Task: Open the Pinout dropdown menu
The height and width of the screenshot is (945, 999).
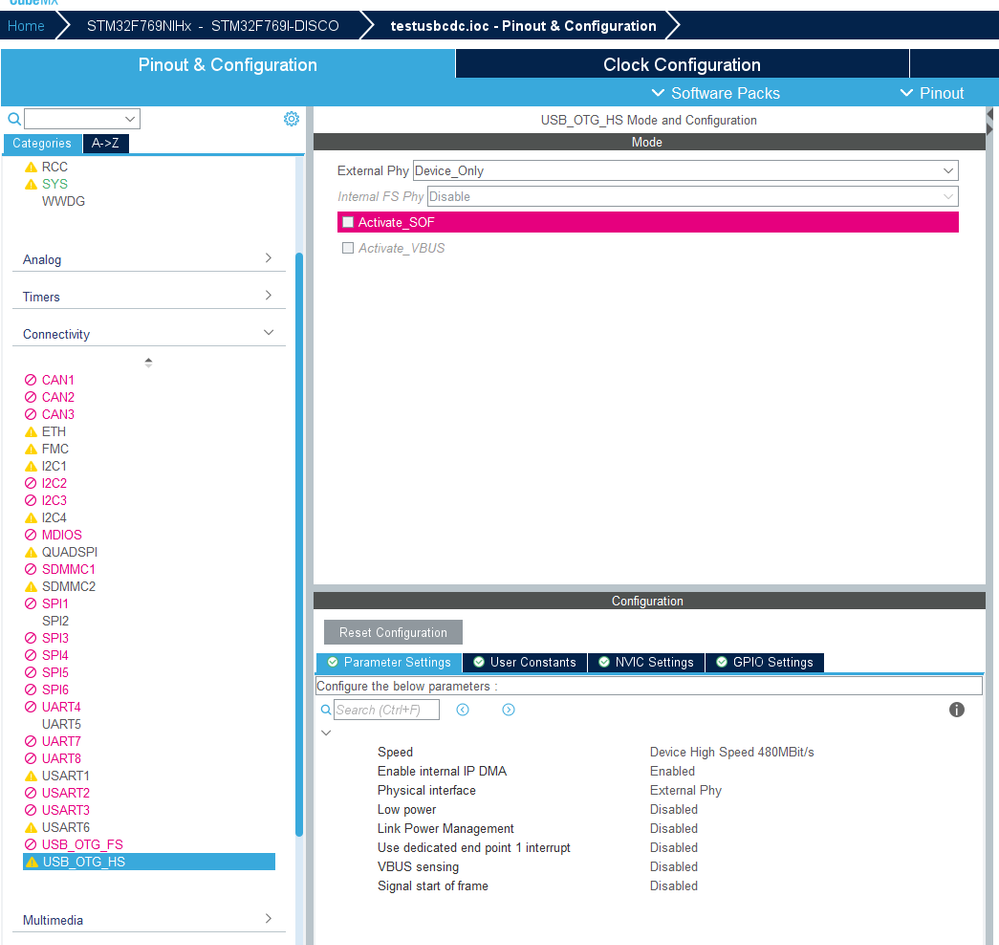Action: coord(932,93)
